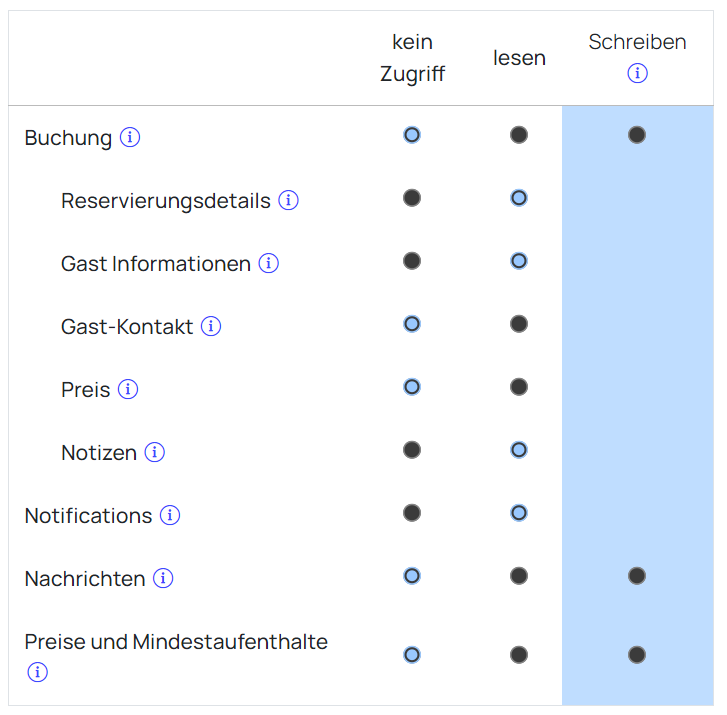
Task: Show info for the Preis row
Action: [128, 390]
